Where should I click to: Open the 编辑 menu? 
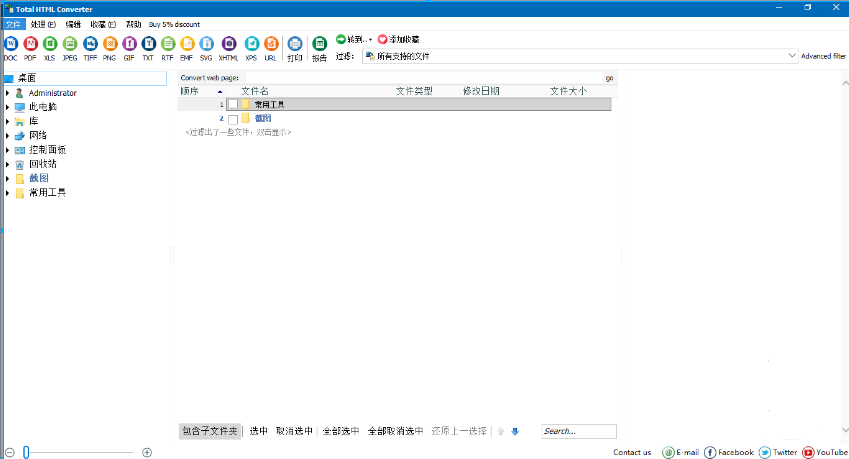pos(73,24)
